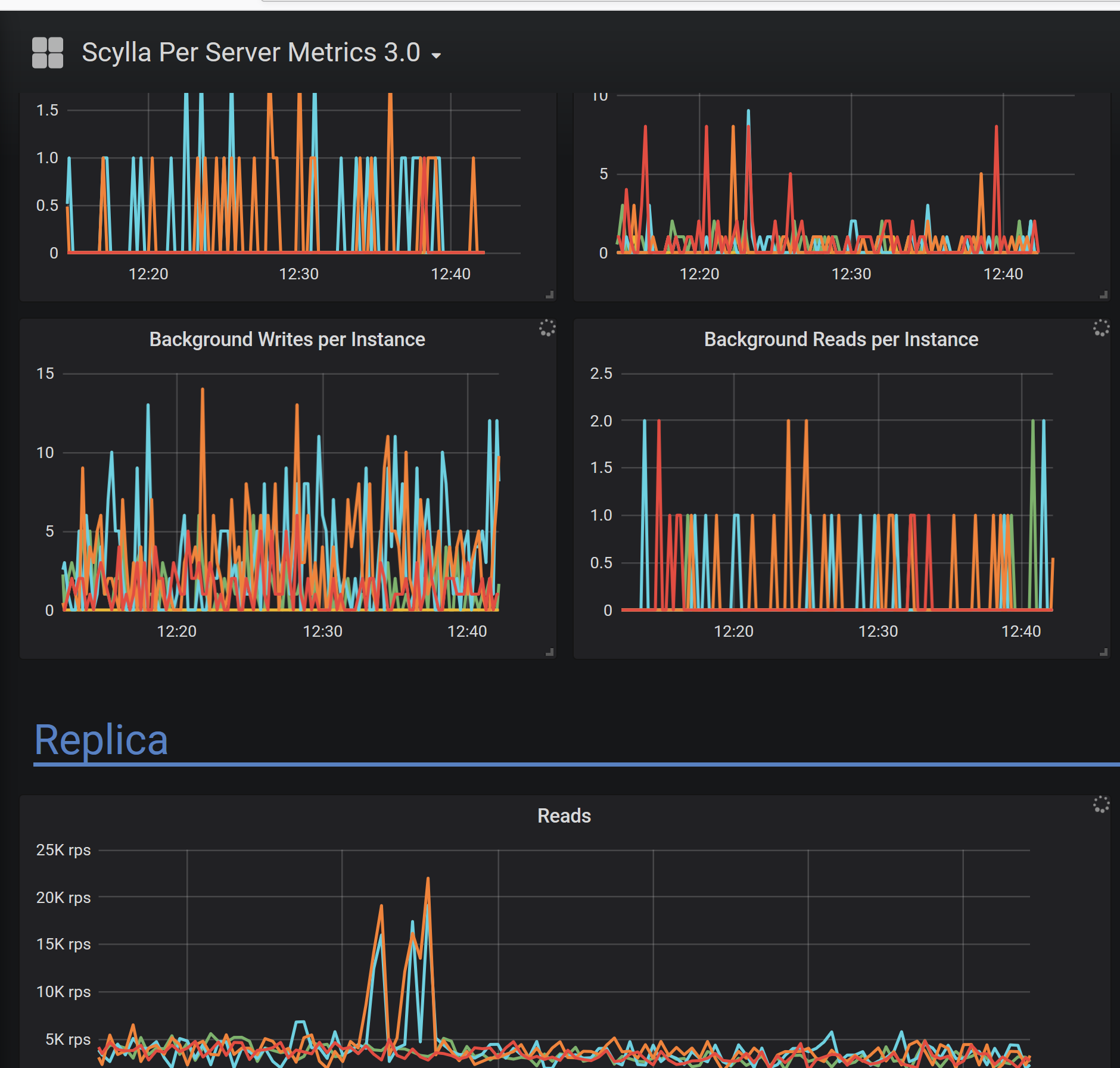
Task: Click the resize corner of the top-left chart panel
Action: [x=548, y=294]
